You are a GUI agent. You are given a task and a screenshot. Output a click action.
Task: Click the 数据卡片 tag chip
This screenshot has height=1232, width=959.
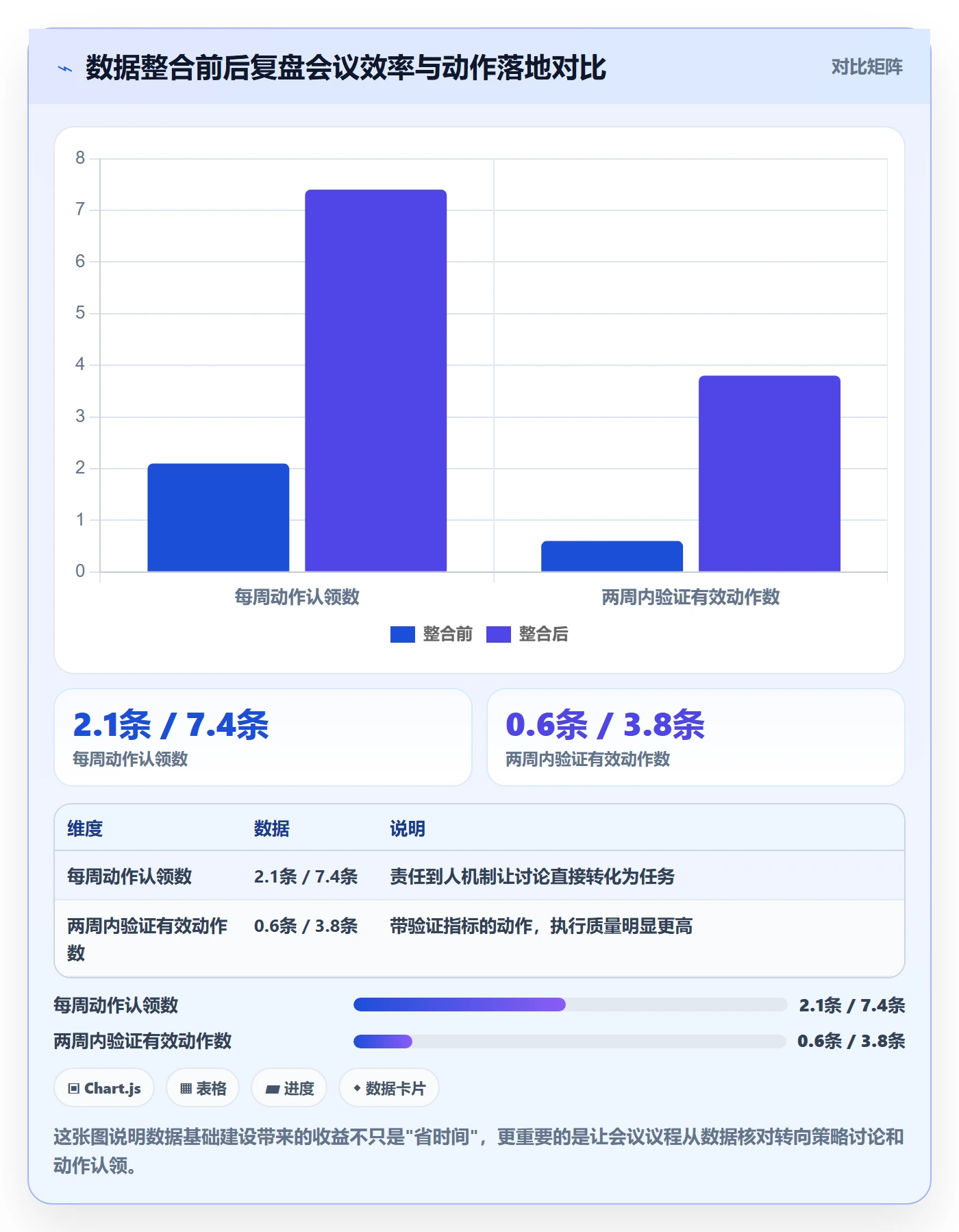[x=389, y=1088]
